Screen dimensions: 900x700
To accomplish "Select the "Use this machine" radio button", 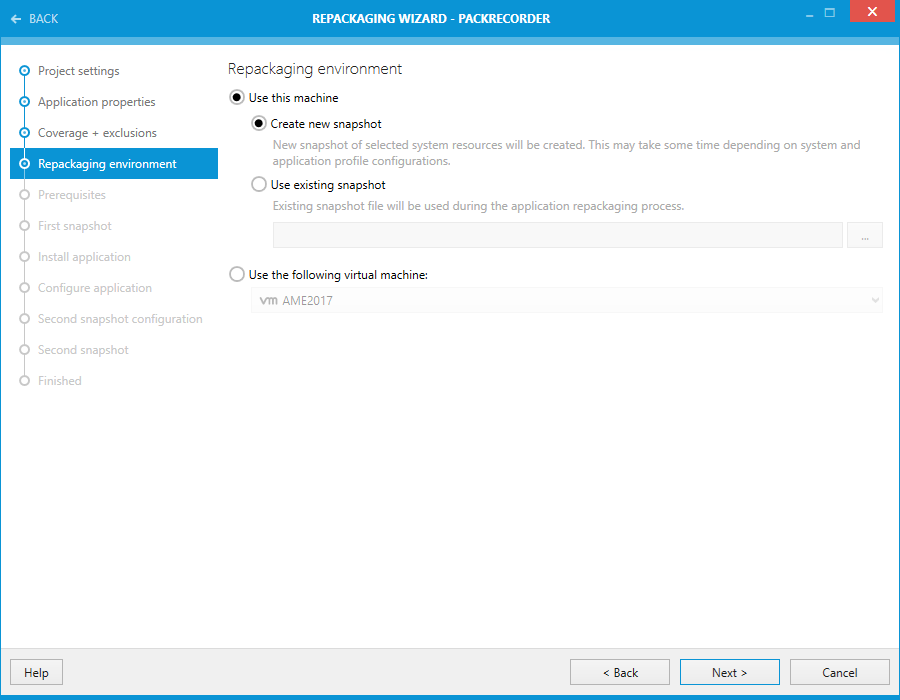I will click(x=237, y=97).
